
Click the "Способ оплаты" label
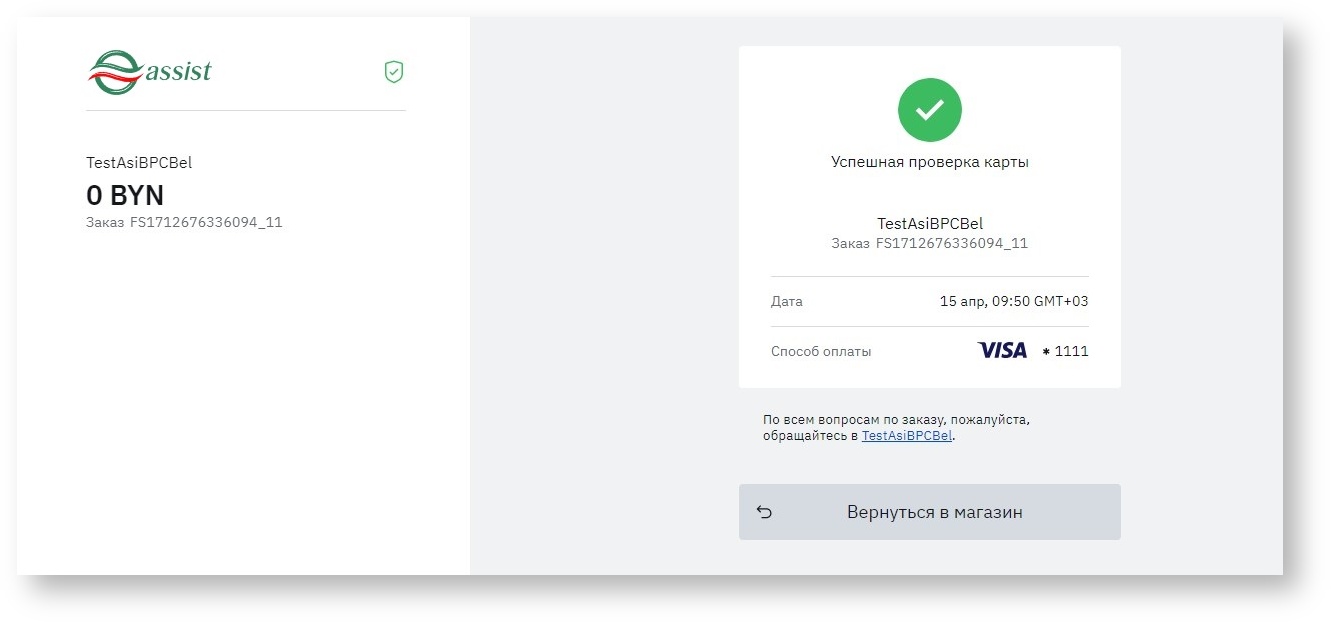[821, 351]
